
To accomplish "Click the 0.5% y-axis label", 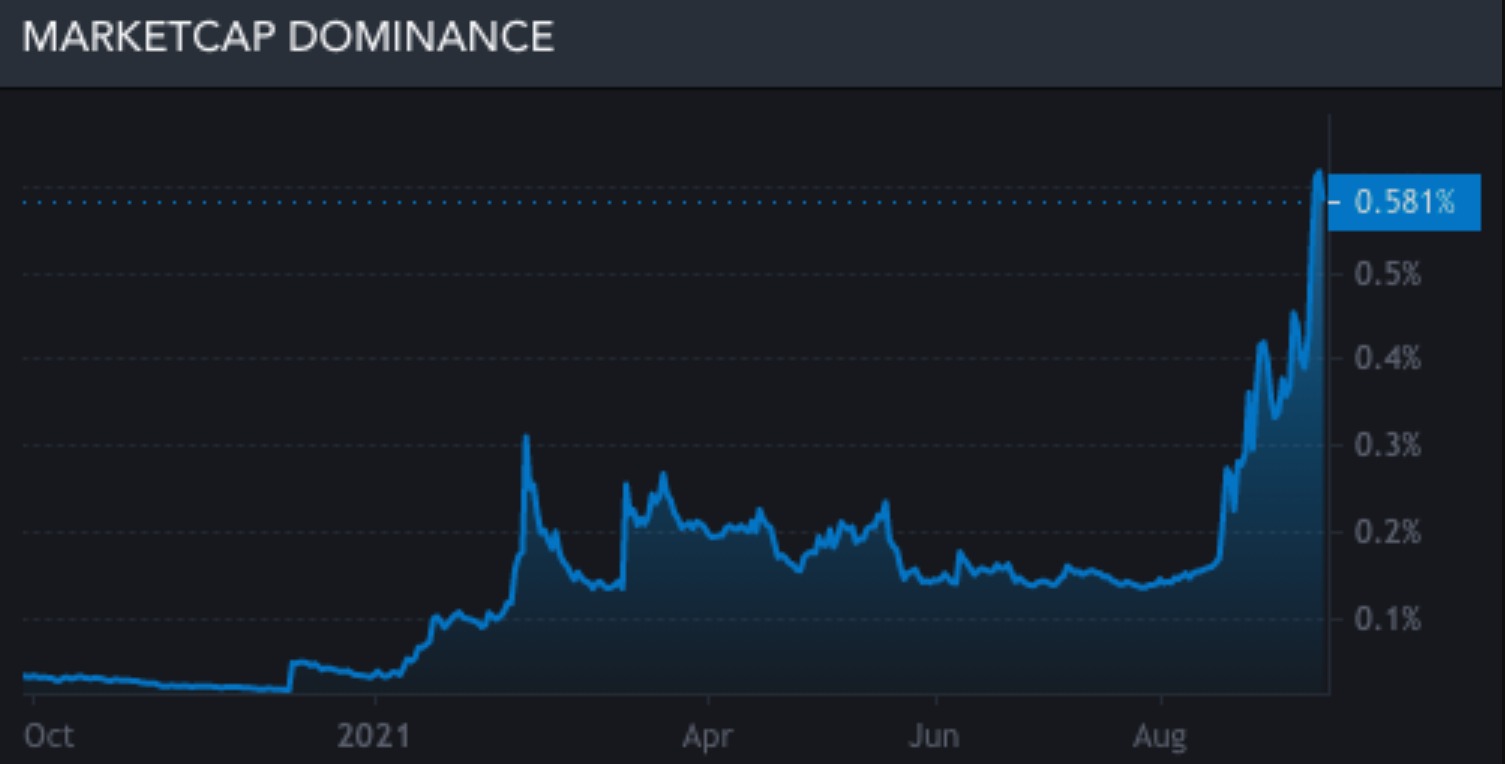I will coord(1388,274).
